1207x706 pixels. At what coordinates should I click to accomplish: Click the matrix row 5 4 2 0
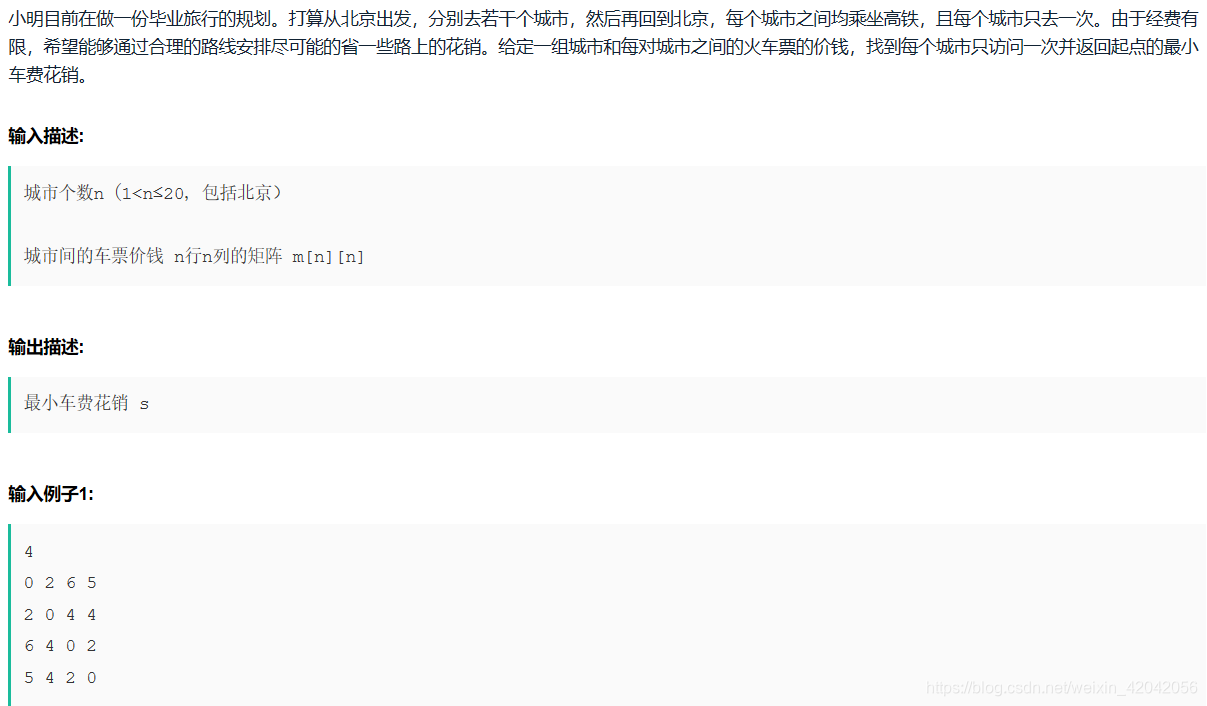tap(60, 678)
